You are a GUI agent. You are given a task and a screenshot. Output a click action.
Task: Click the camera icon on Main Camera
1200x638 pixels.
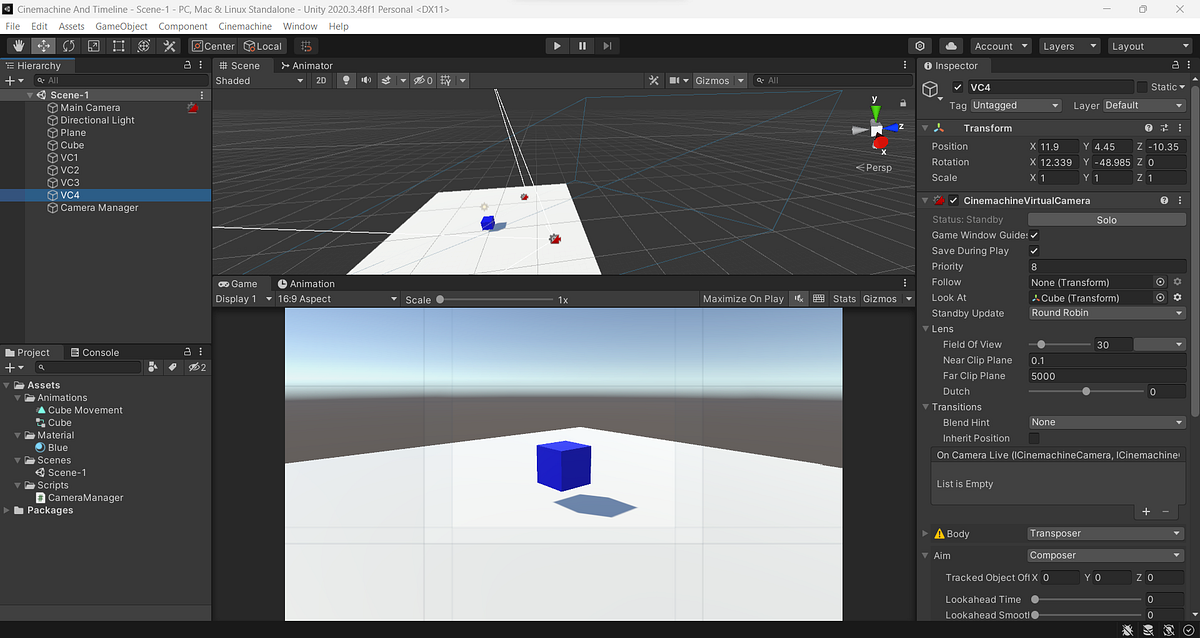(x=194, y=107)
